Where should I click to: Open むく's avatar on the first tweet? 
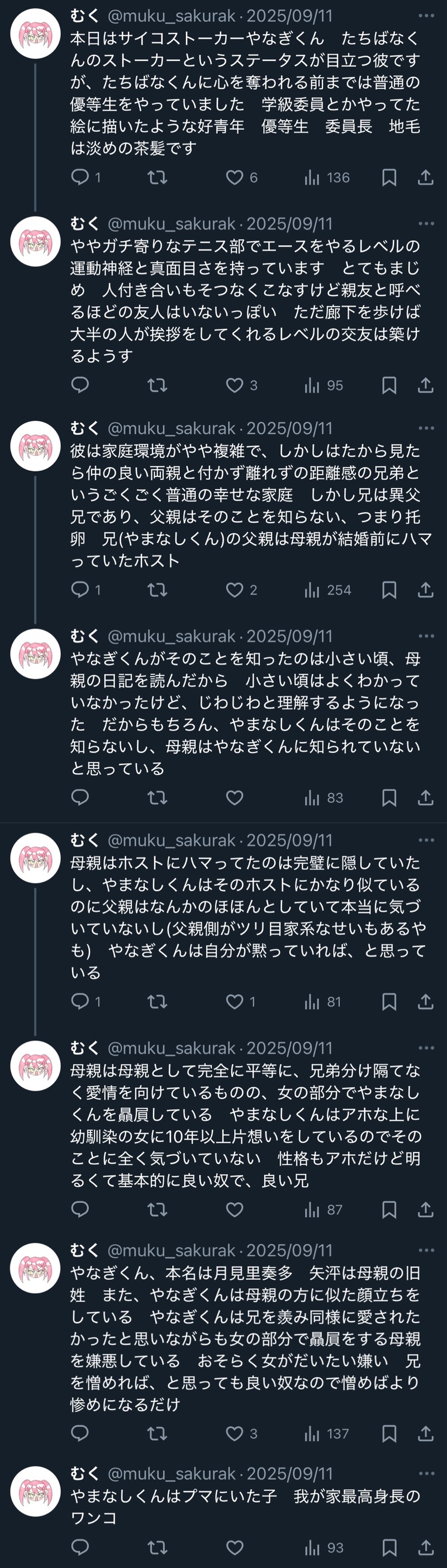tap(35, 34)
